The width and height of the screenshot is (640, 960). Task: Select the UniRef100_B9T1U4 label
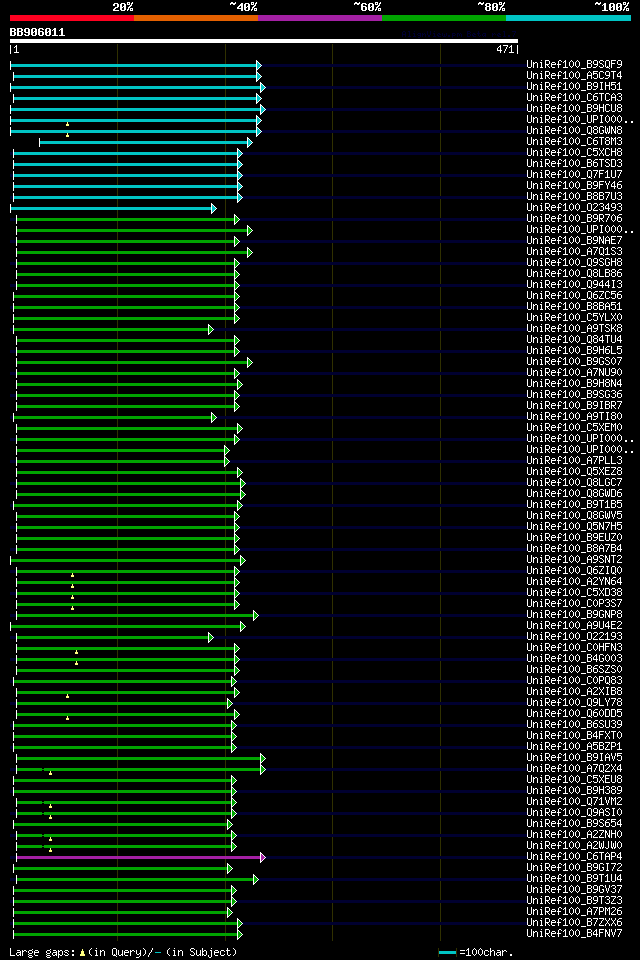tap(574, 880)
